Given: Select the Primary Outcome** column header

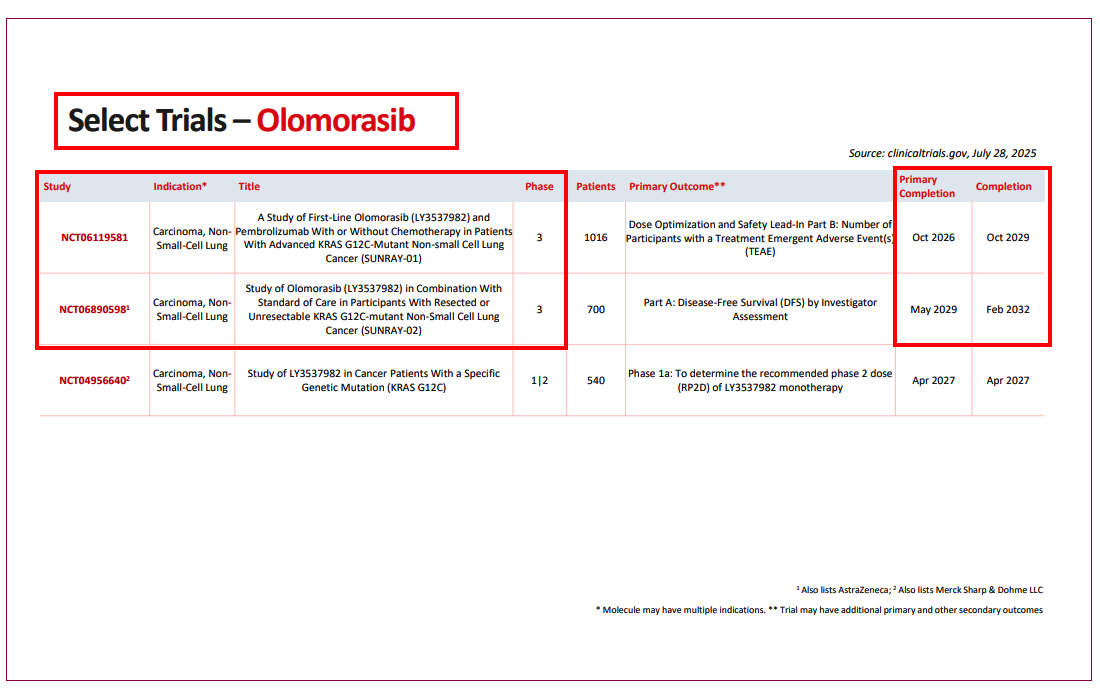Looking at the screenshot, I should [677, 187].
